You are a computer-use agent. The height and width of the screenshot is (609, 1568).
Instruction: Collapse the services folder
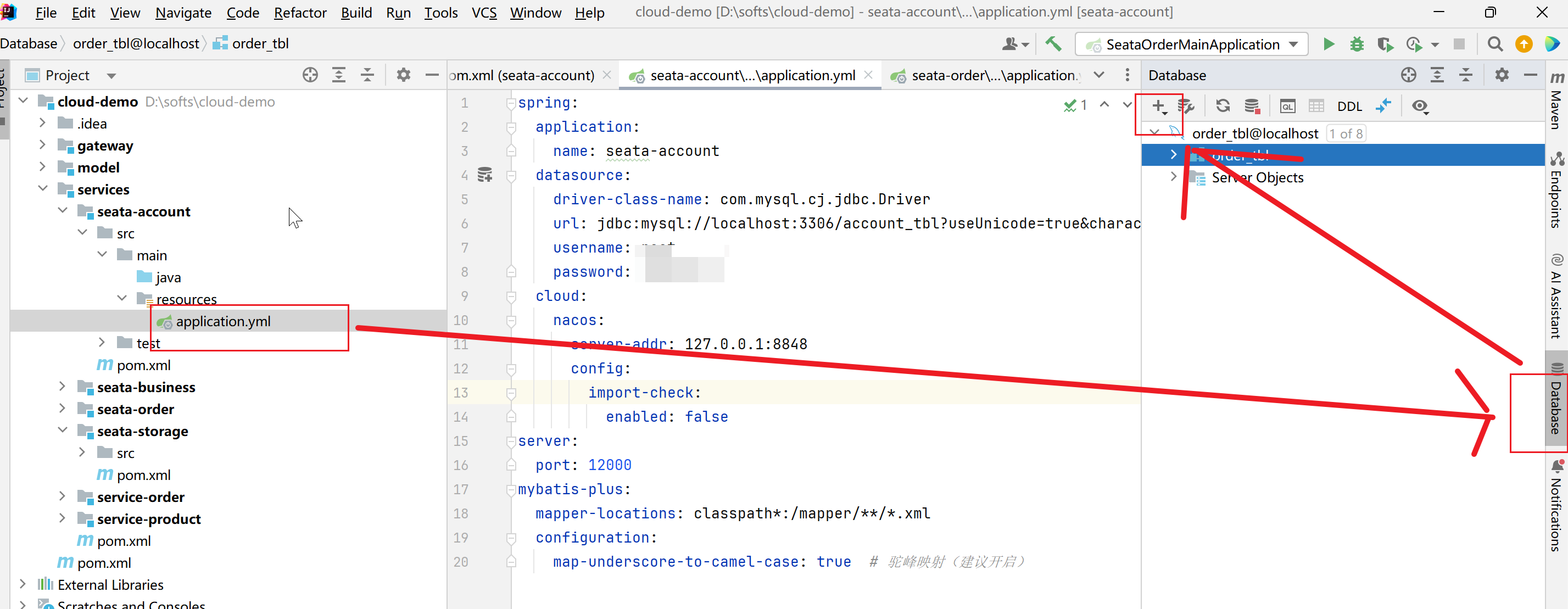click(x=42, y=188)
